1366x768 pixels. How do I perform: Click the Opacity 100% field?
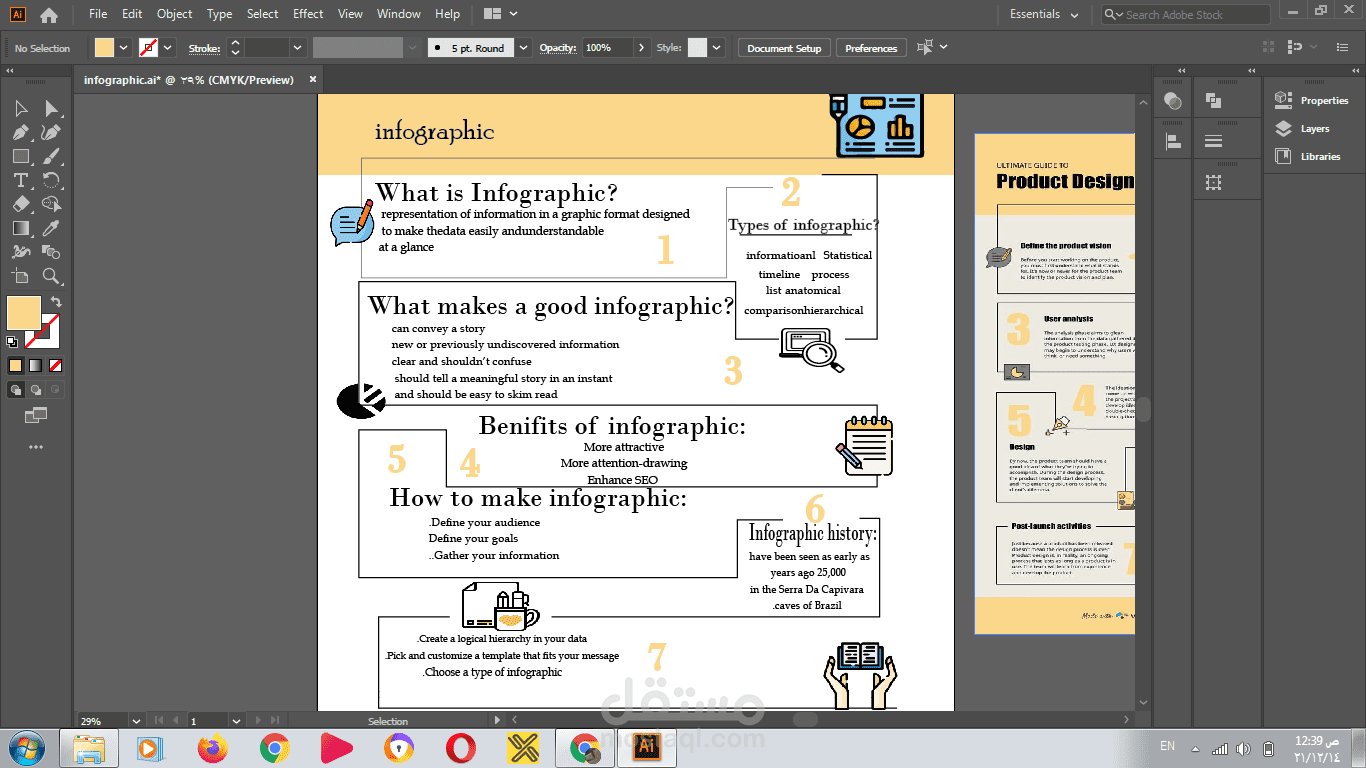[x=607, y=48]
